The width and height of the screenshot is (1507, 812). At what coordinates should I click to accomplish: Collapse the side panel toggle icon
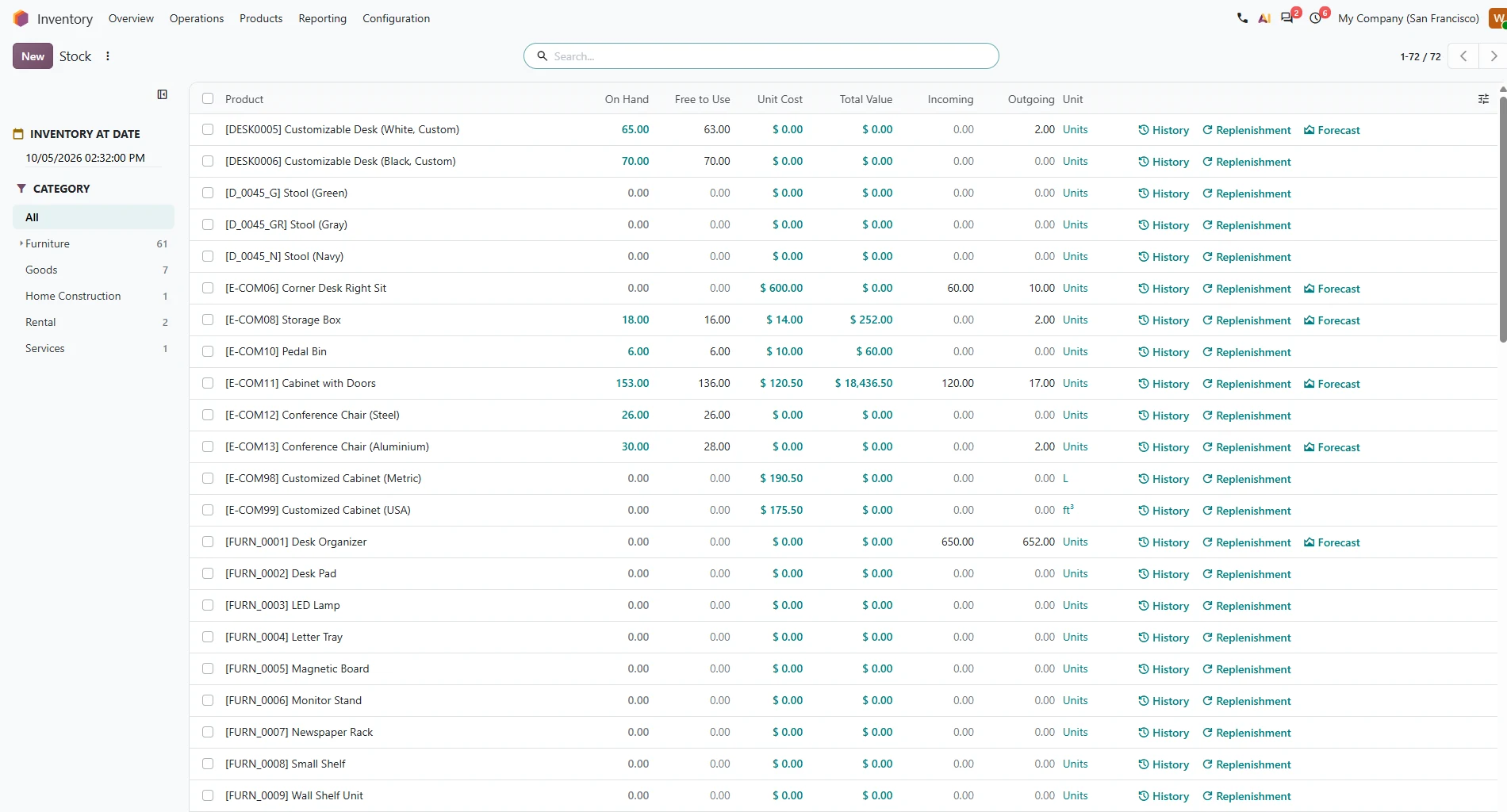click(163, 94)
